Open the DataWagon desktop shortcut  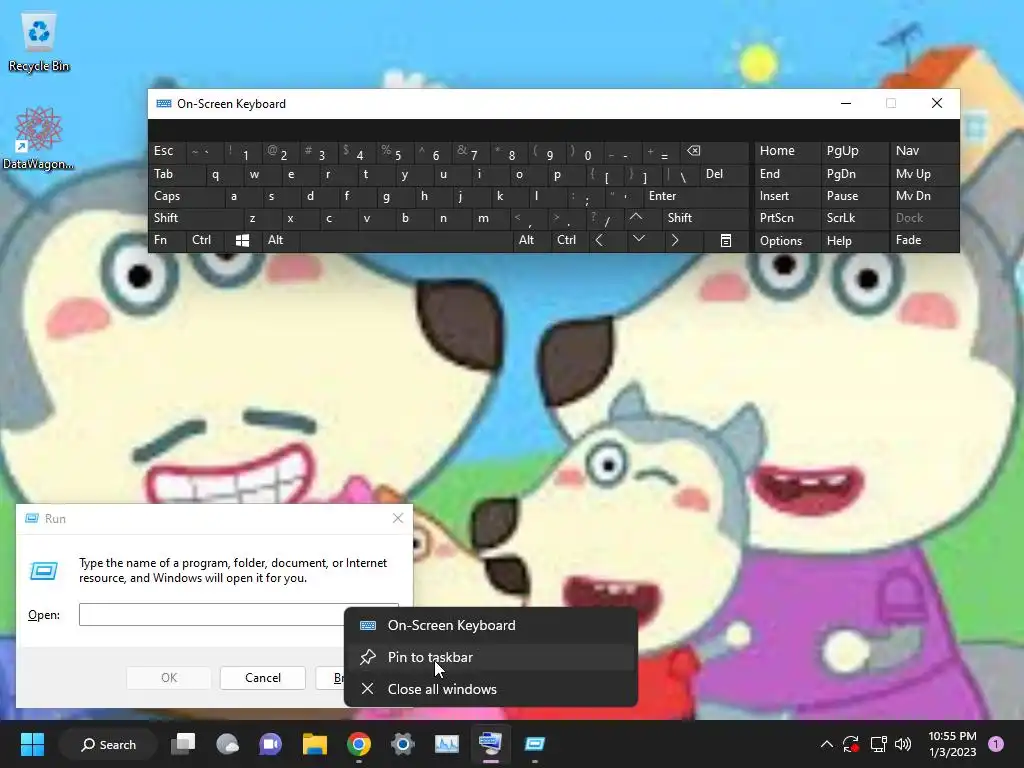(39, 138)
